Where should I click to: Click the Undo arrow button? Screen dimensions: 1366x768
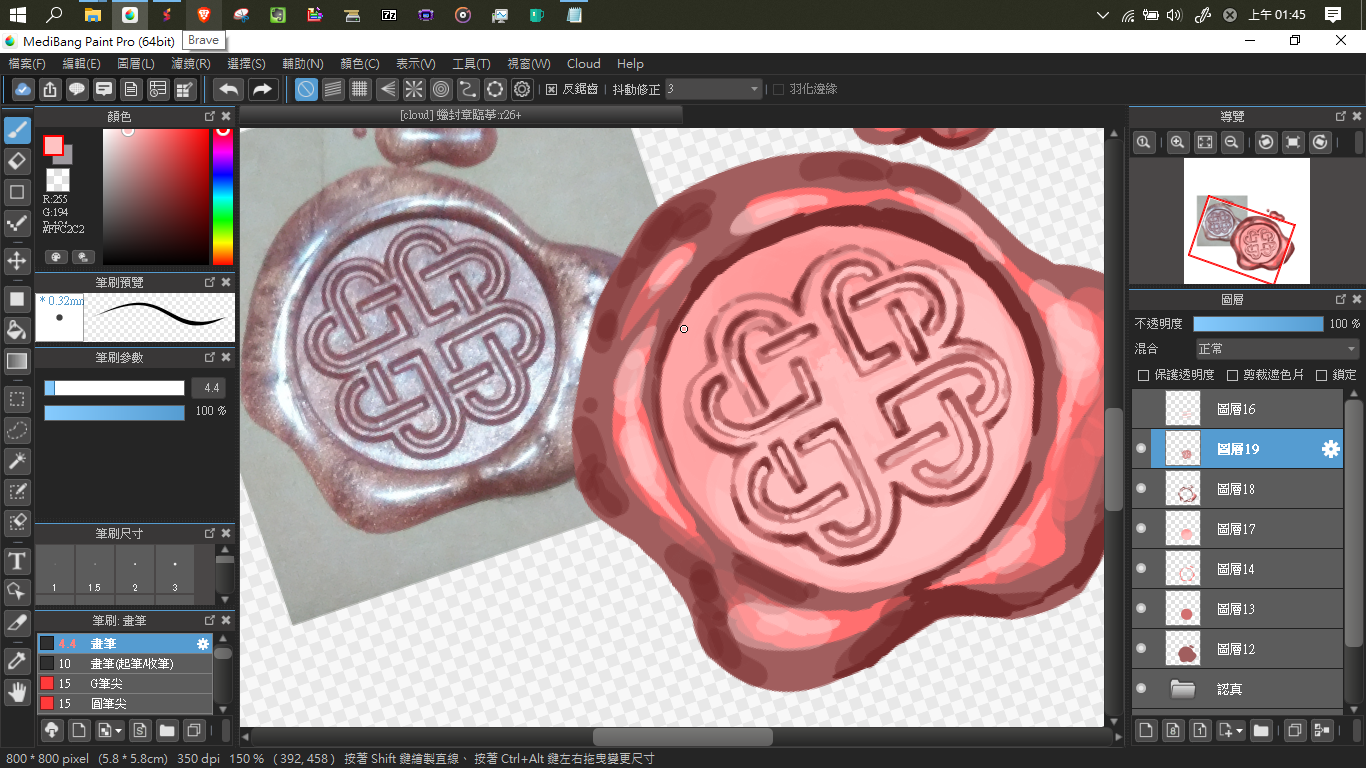coord(229,89)
